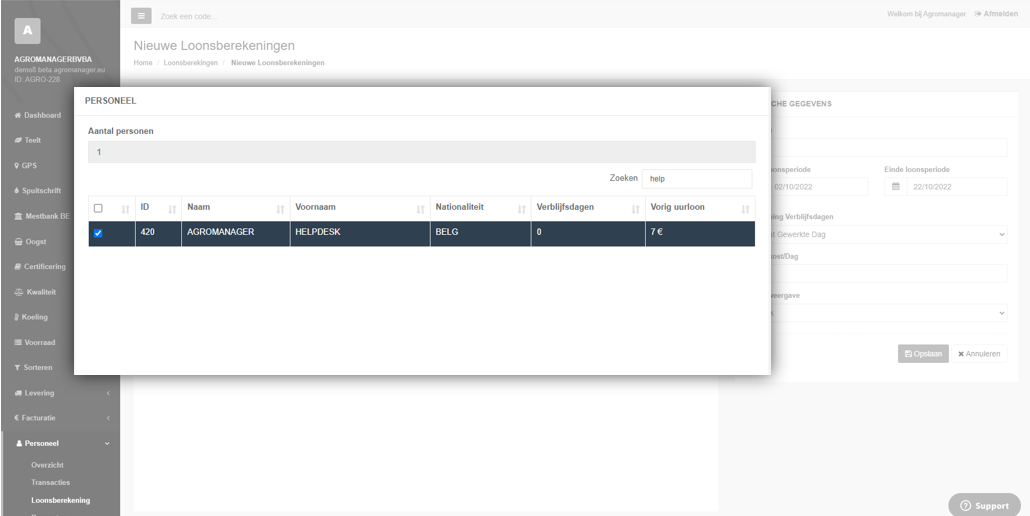Click the Annuleren cancel button
This screenshot has width=1030, height=516.
(979, 354)
